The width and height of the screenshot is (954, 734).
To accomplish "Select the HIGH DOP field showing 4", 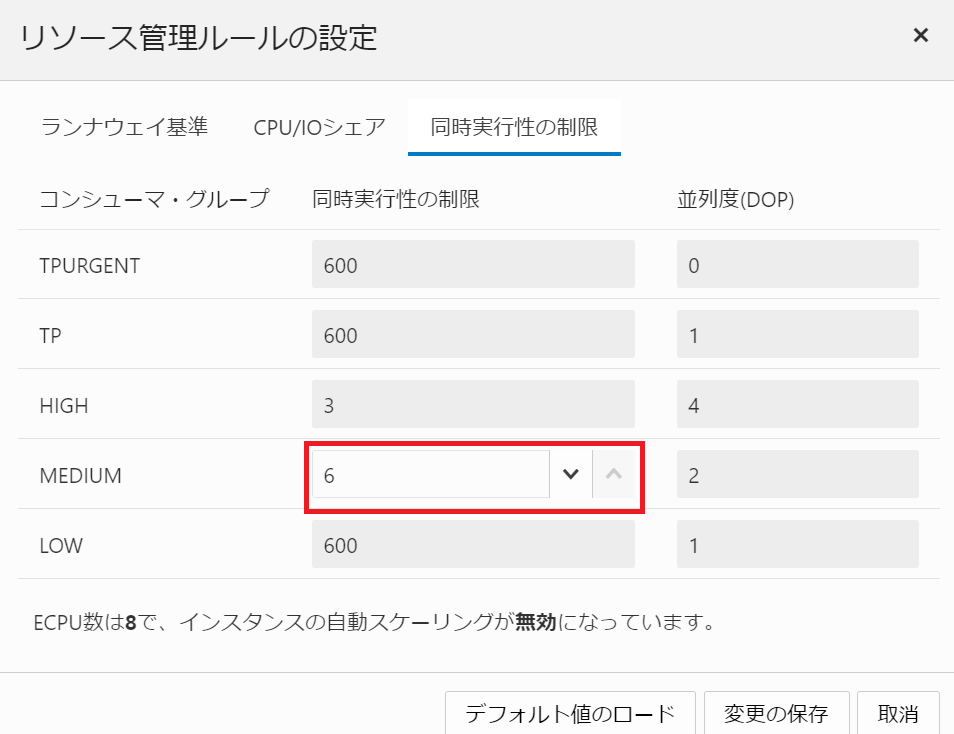I will point(797,404).
